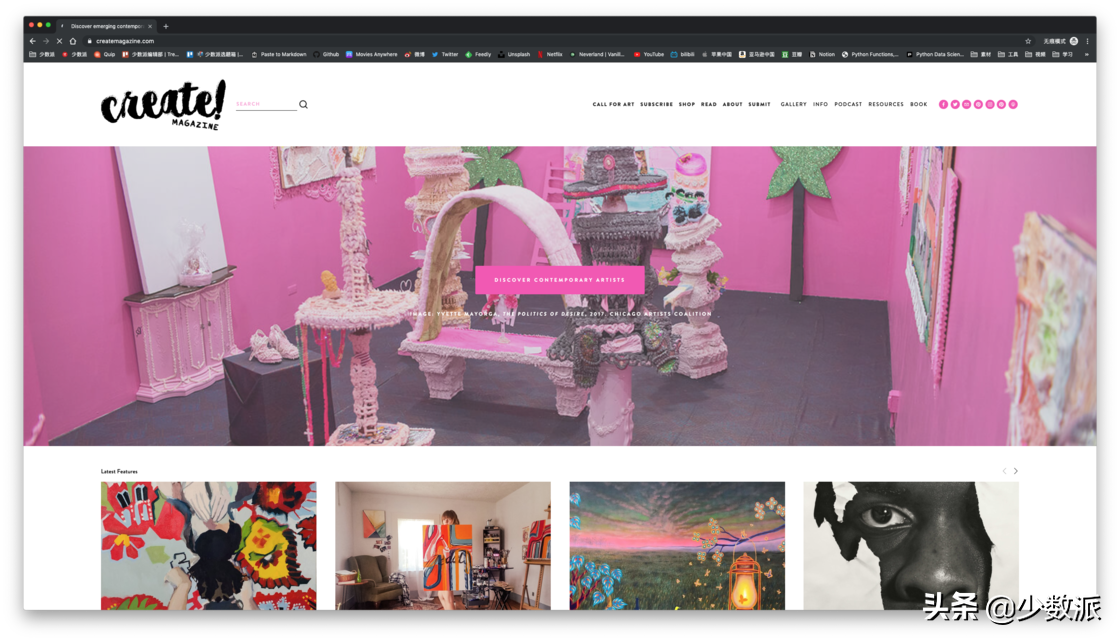Screen dimensions: 1120x641
Task: Open the ABOUT menu item
Action: (x=732, y=104)
